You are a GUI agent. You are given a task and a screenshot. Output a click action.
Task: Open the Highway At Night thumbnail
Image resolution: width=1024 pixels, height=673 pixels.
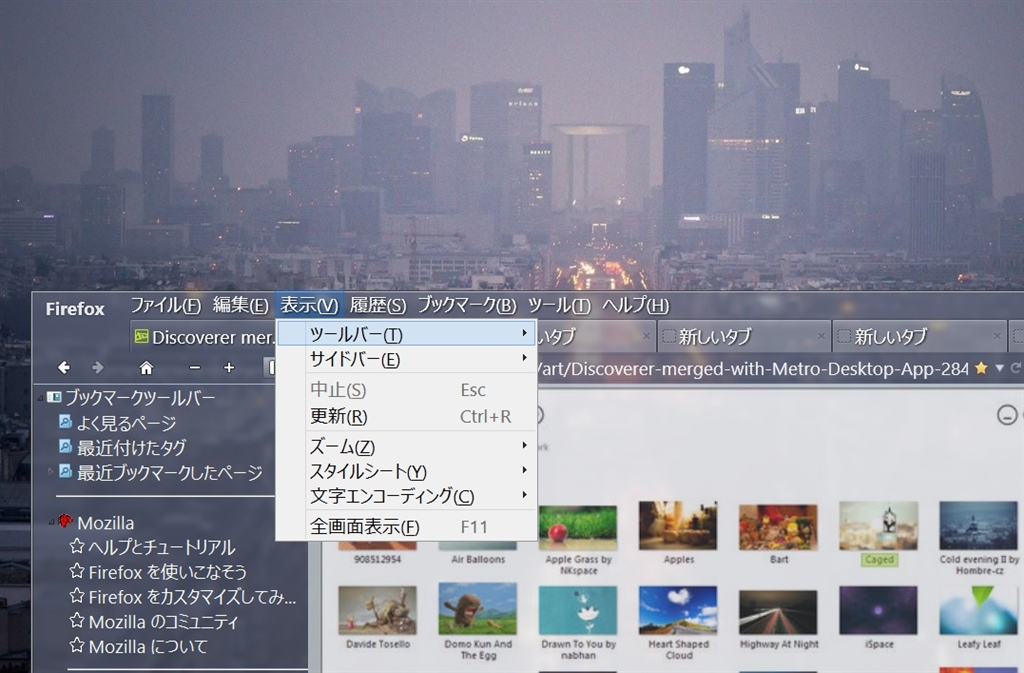click(x=778, y=612)
